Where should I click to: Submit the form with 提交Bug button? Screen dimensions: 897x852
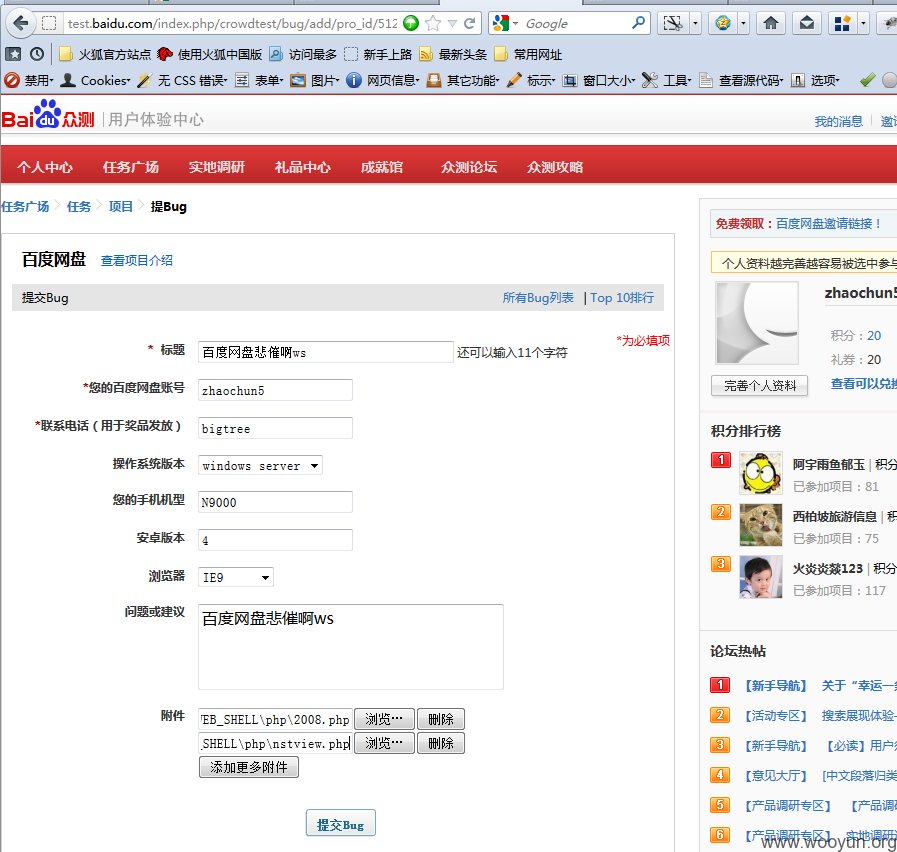pos(340,823)
